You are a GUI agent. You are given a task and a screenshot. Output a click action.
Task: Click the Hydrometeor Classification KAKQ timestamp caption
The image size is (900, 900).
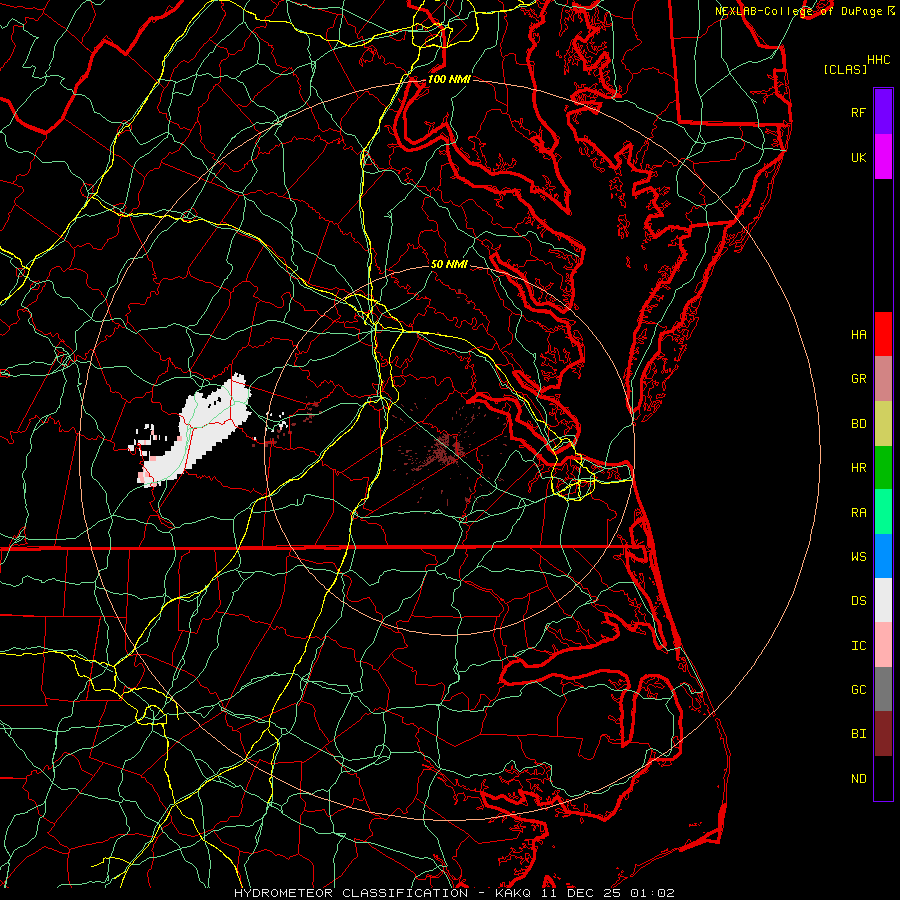pos(454,893)
